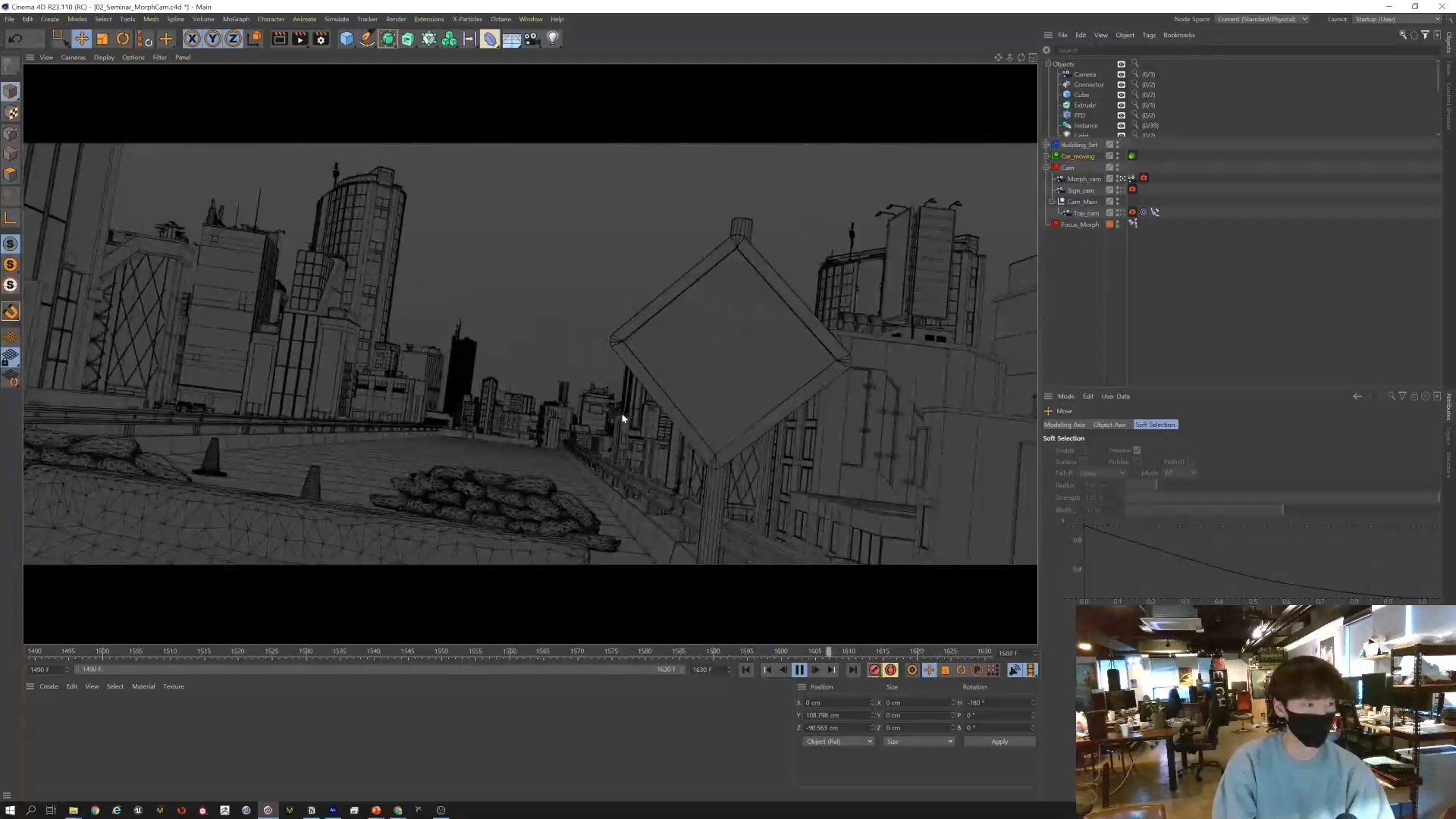Toggle visibility eye for Cube filter
This screenshot has width=1456, height=819.
(1121, 95)
